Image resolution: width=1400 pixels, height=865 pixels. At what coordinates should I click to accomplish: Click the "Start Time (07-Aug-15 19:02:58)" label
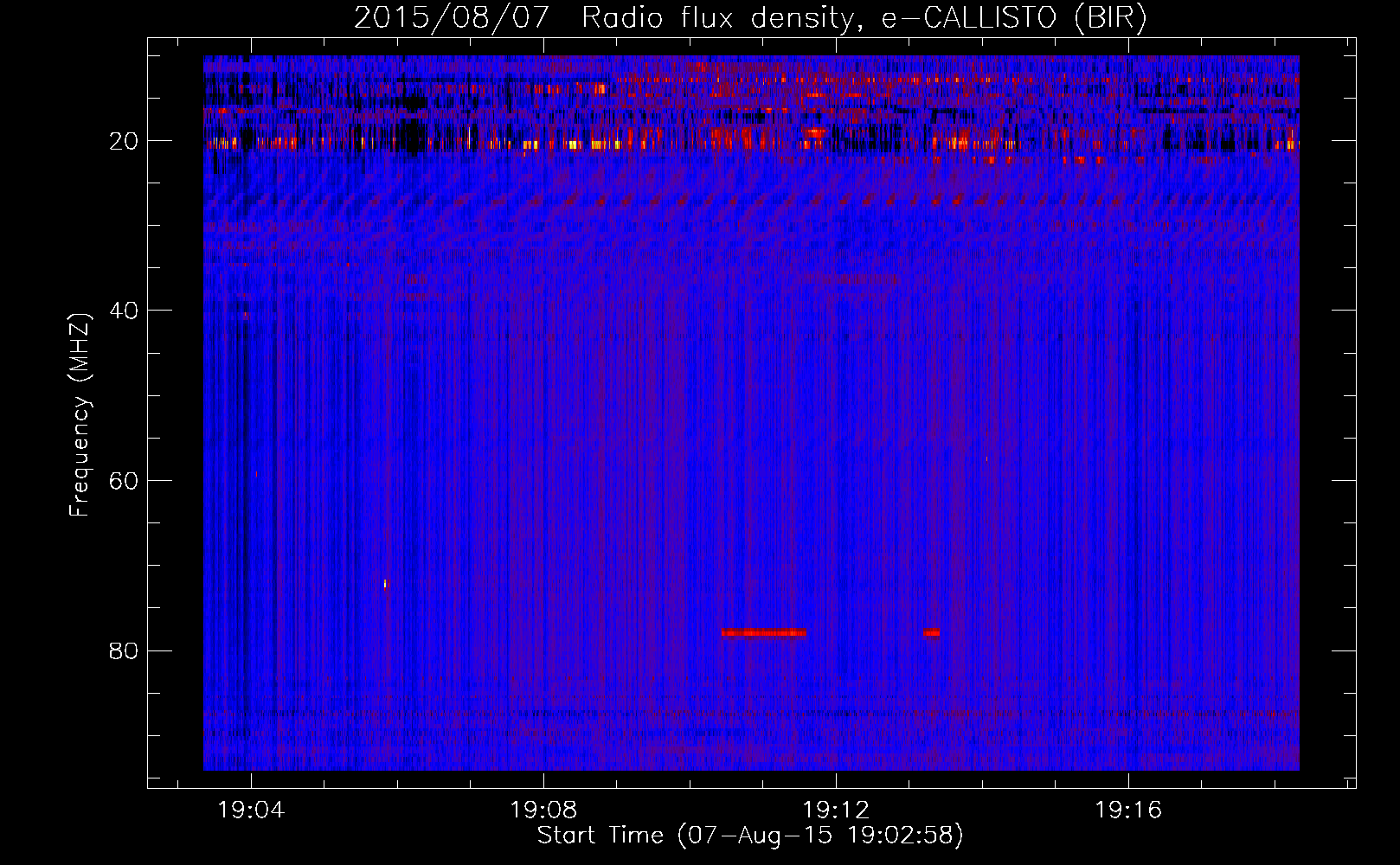(x=750, y=836)
